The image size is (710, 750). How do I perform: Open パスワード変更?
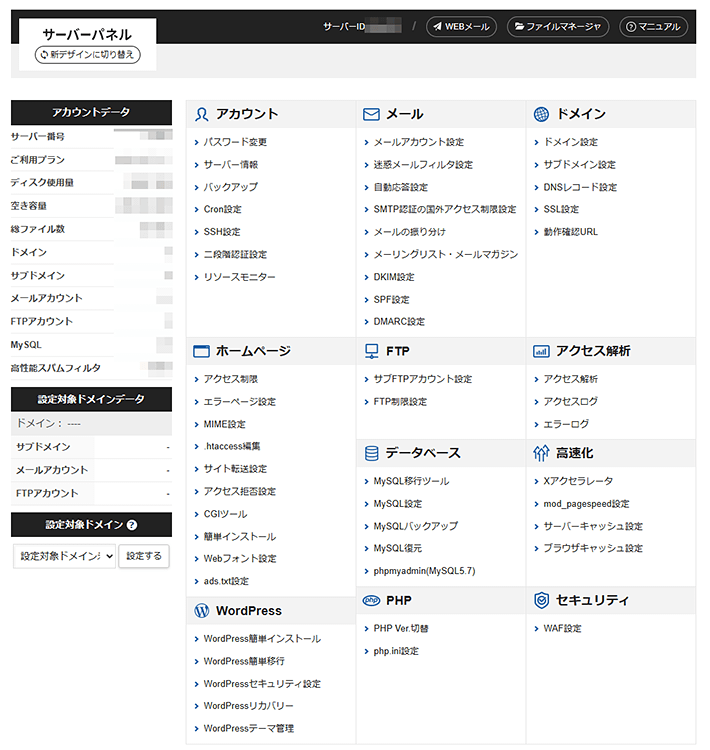(235, 142)
